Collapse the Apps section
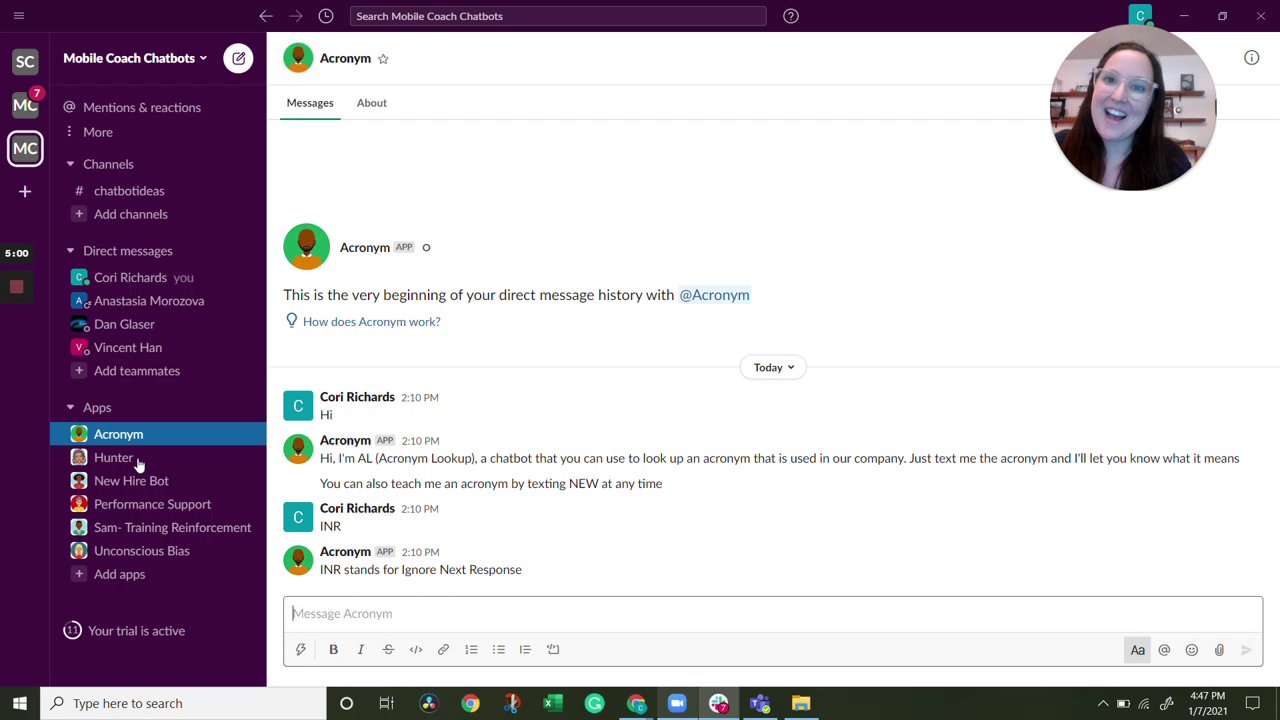Image resolution: width=1280 pixels, height=720 pixels. tap(70, 408)
